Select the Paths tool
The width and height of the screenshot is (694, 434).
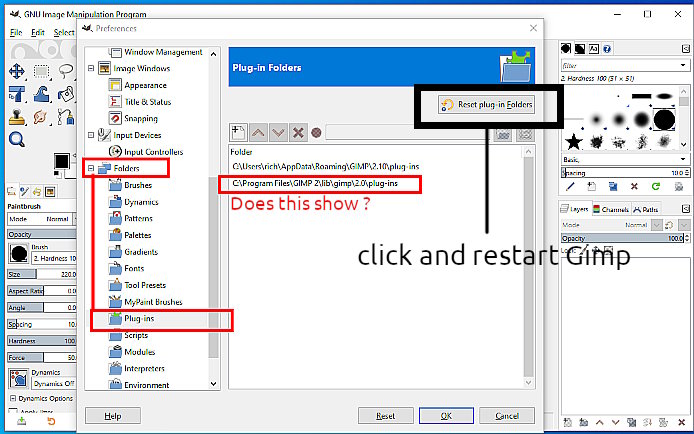point(66,117)
